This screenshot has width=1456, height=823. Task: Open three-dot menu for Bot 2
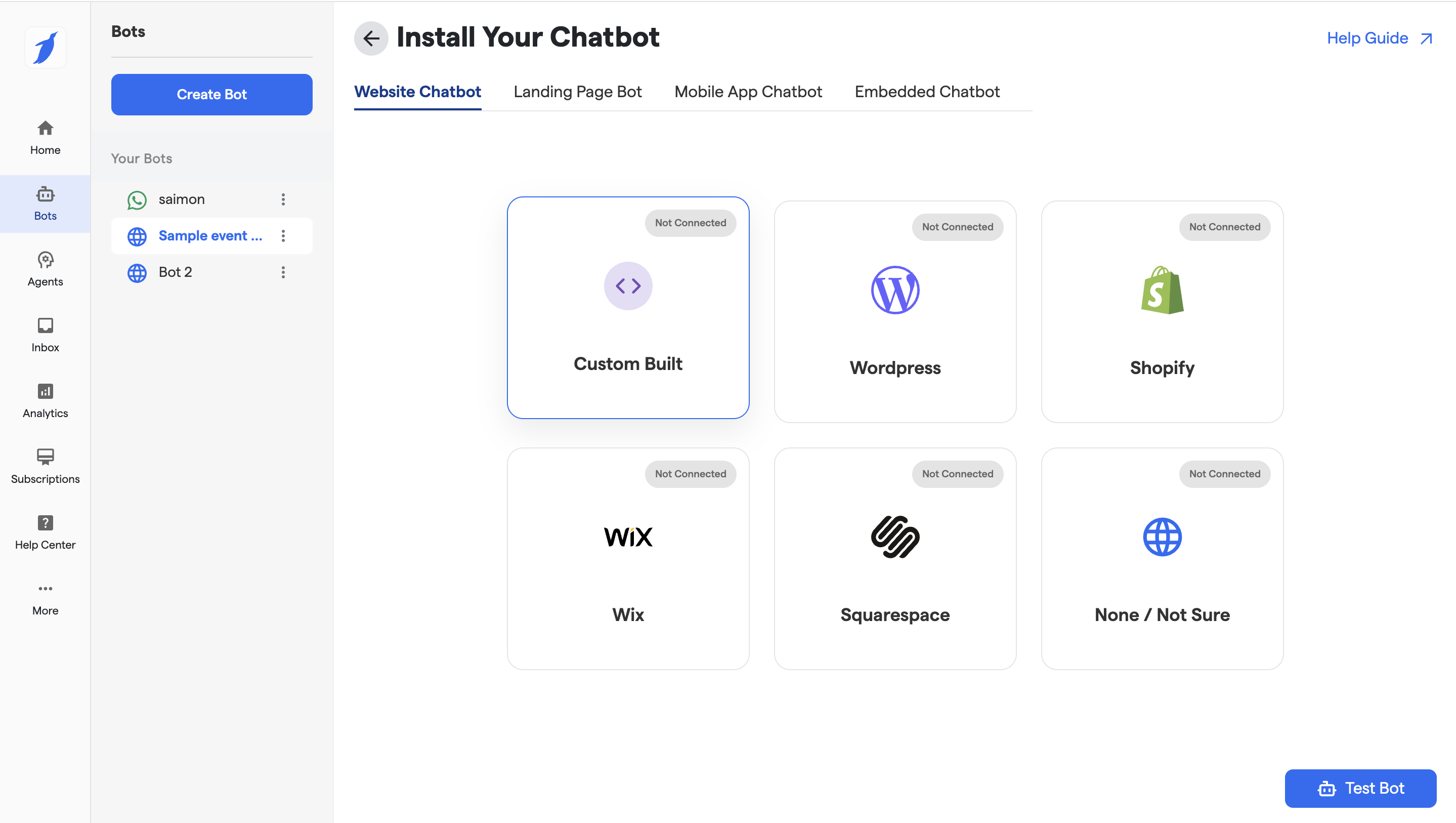tap(283, 272)
